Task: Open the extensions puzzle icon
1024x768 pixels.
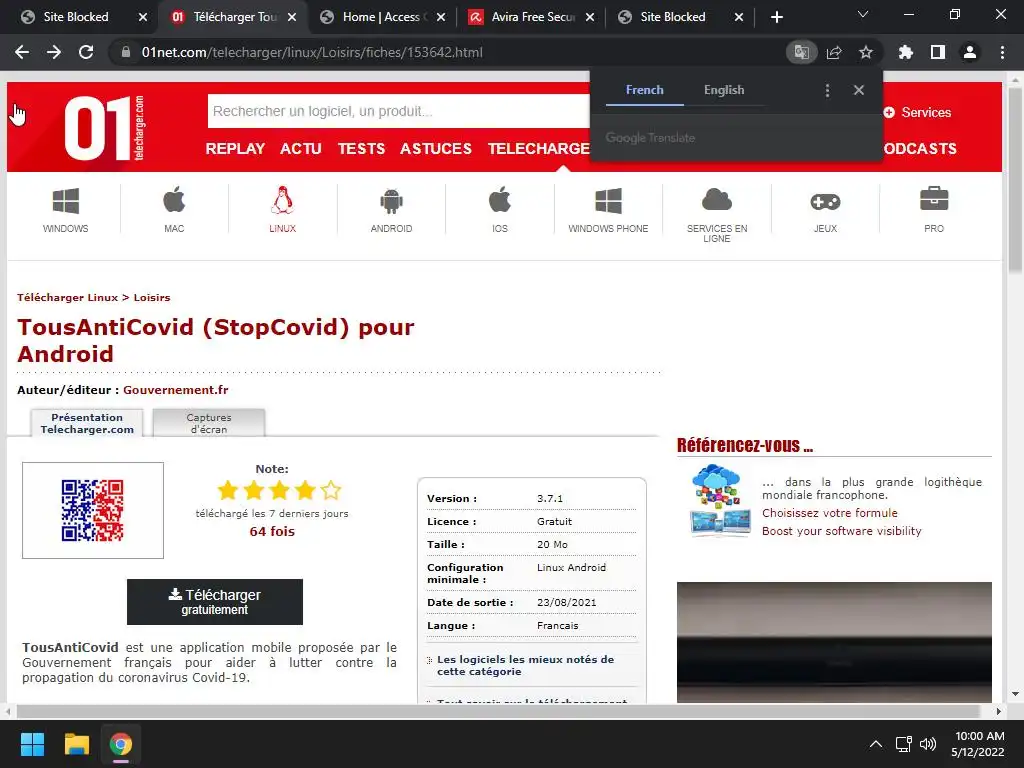Action: [x=906, y=52]
